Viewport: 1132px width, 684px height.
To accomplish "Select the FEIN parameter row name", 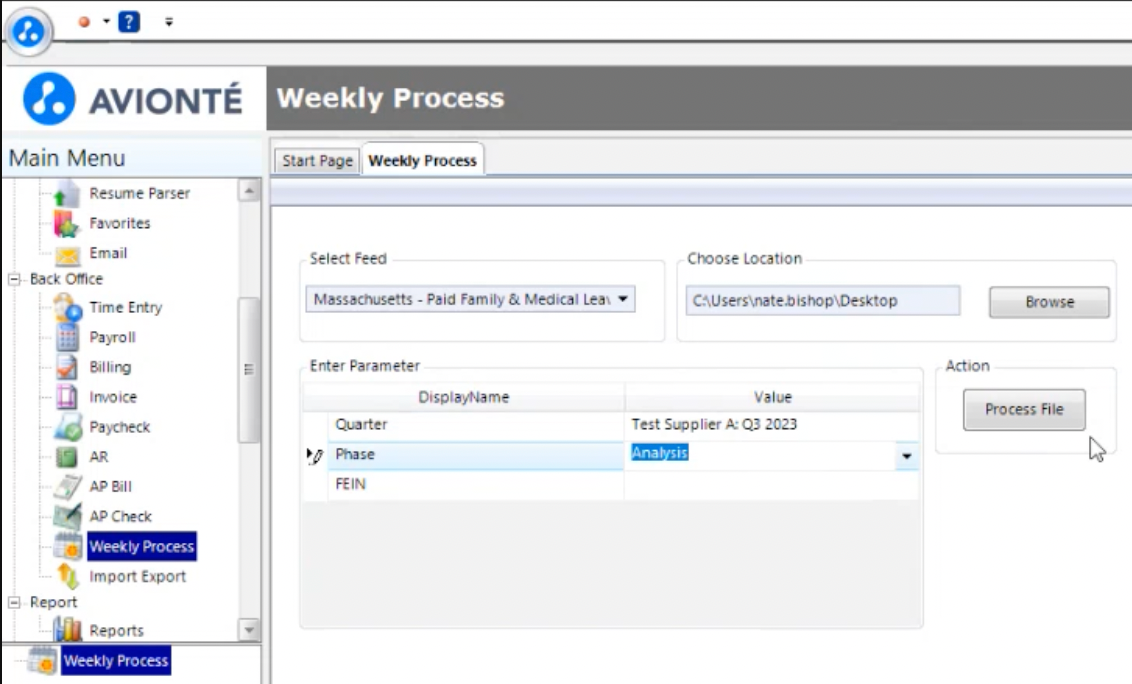I will click(x=350, y=484).
